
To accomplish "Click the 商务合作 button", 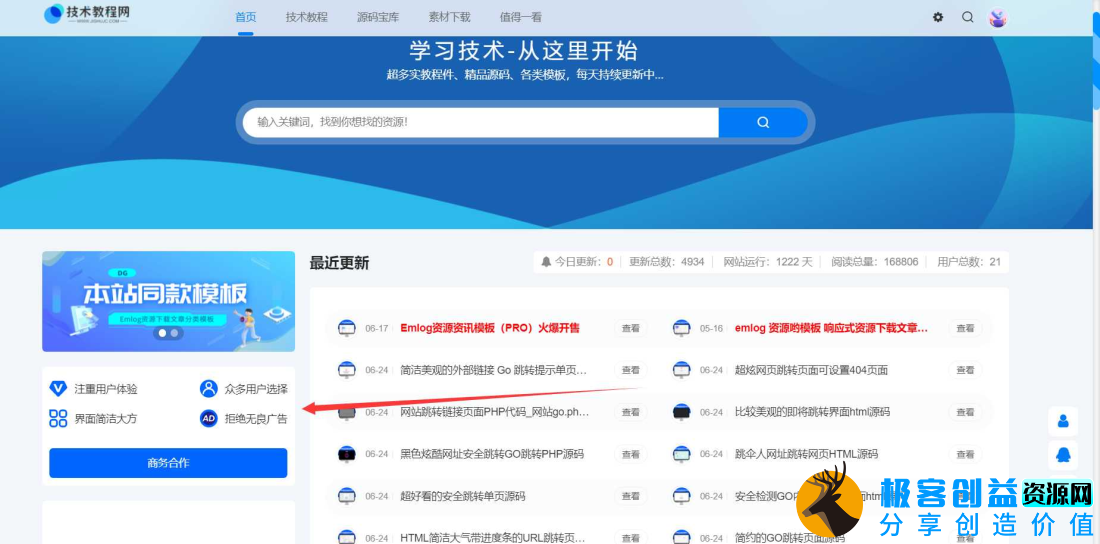I will 168,463.
